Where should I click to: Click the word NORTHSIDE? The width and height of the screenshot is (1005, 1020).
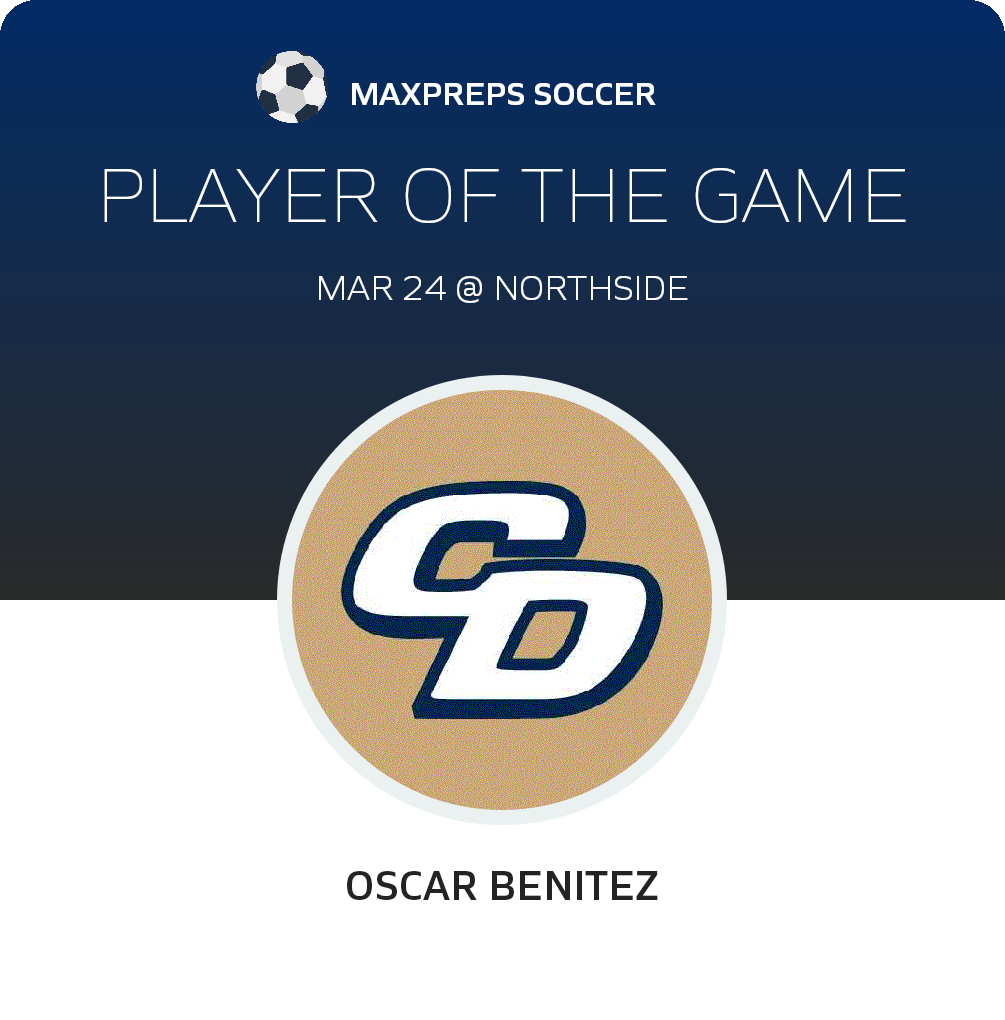click(x=591, y=288)
